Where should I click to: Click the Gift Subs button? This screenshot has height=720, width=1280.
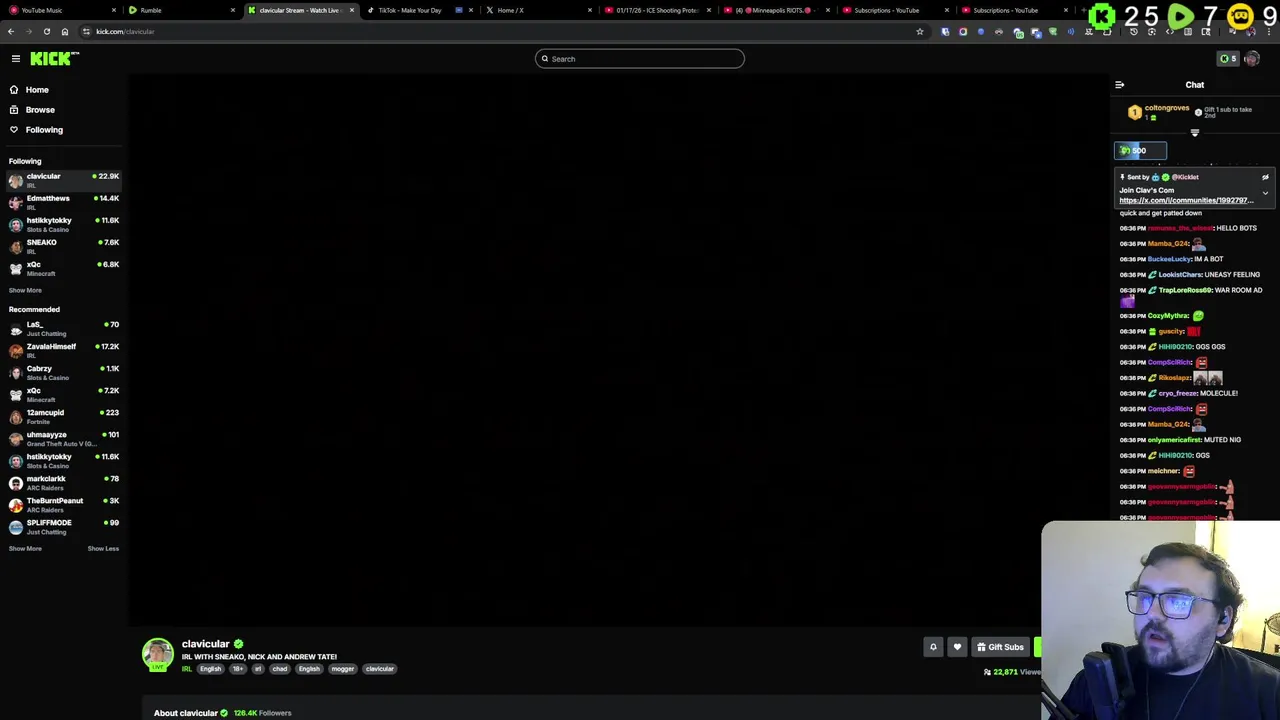[x=1000, y=647]
